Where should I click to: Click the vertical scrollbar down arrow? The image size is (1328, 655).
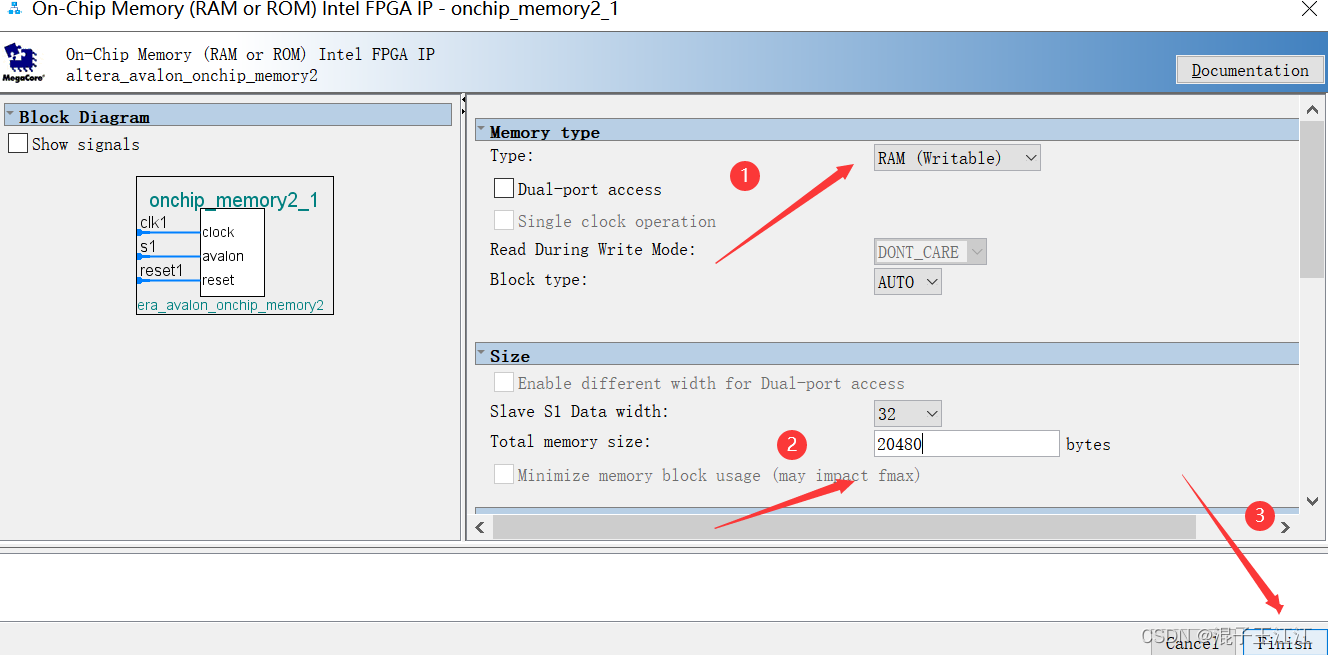[1313, 501]
